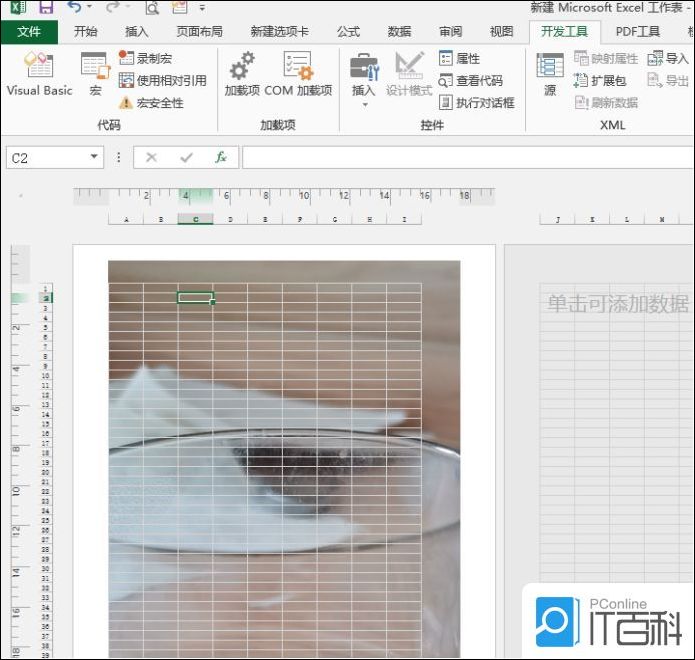
Task: Click XML Export (导出)
Action: (668, 80)
